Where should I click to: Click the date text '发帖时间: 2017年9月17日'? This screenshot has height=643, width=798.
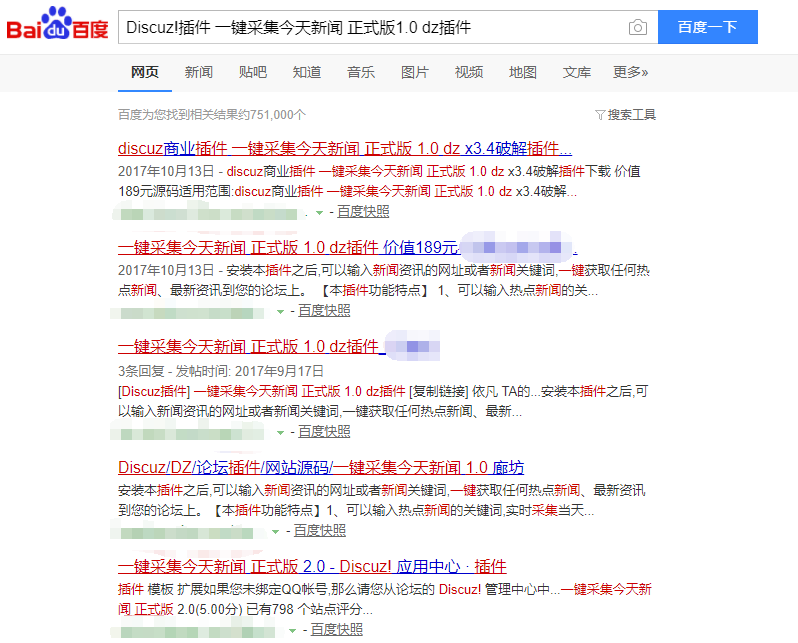tap(249, 371)
